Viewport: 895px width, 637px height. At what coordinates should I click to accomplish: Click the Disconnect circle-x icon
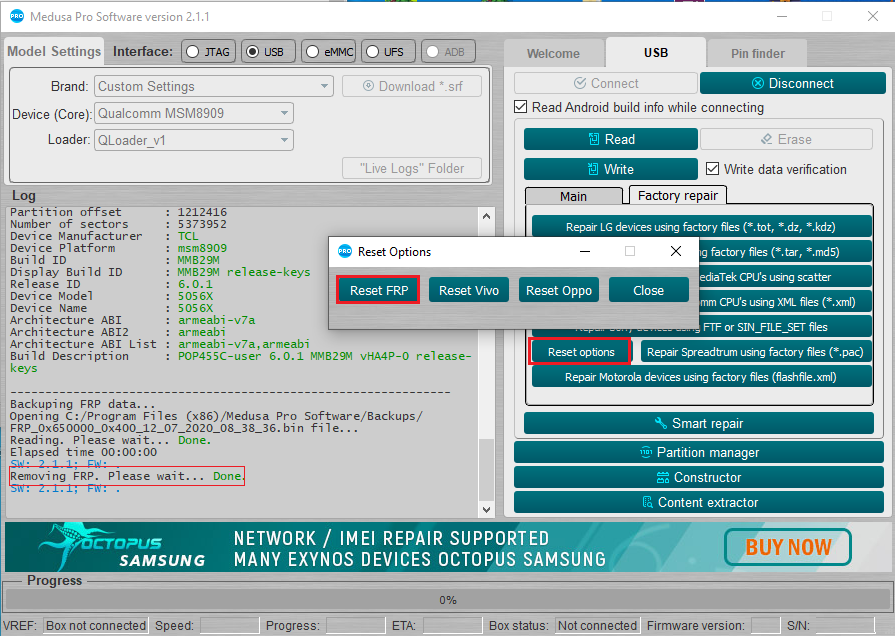point(757,83)
